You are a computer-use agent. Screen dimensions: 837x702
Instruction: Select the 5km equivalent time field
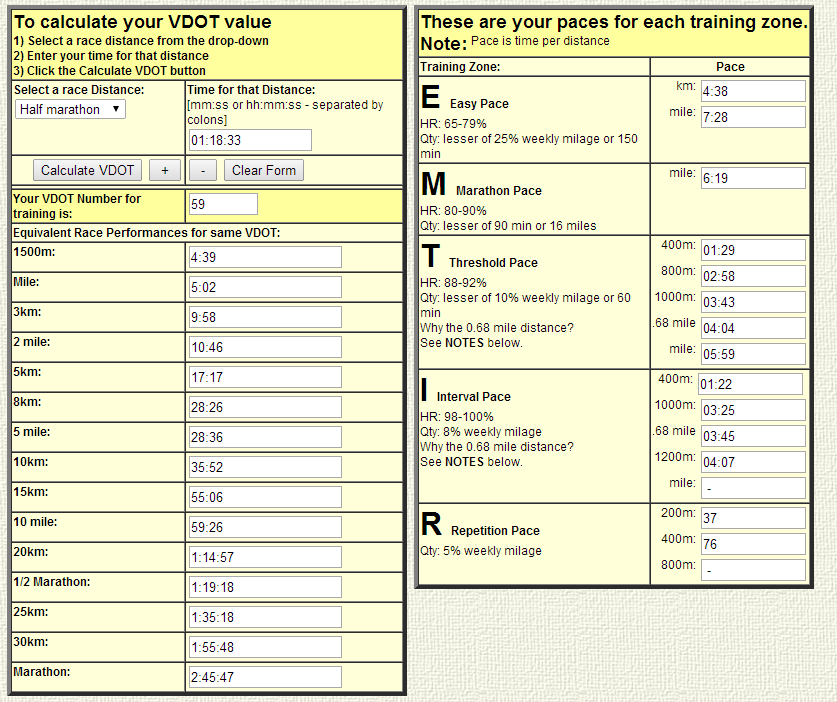click(x=264, y=377)
